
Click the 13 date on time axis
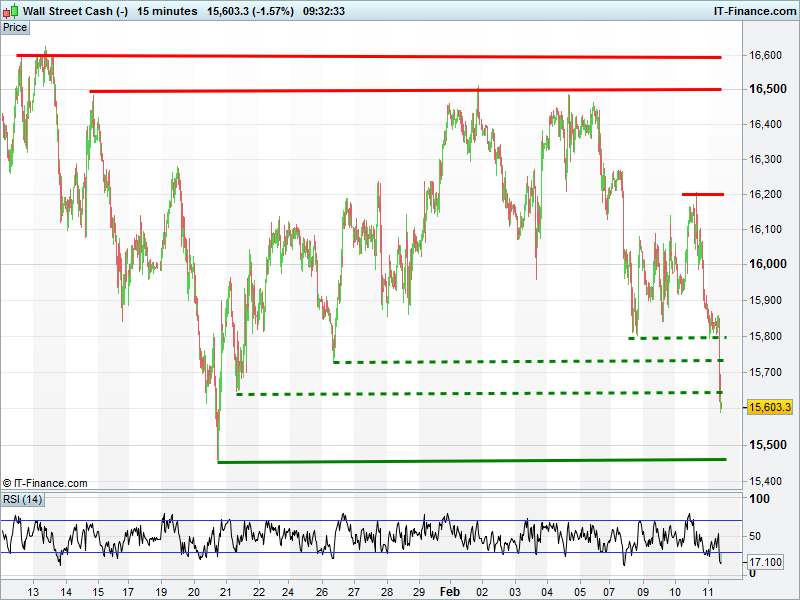(x=33, y=592)
